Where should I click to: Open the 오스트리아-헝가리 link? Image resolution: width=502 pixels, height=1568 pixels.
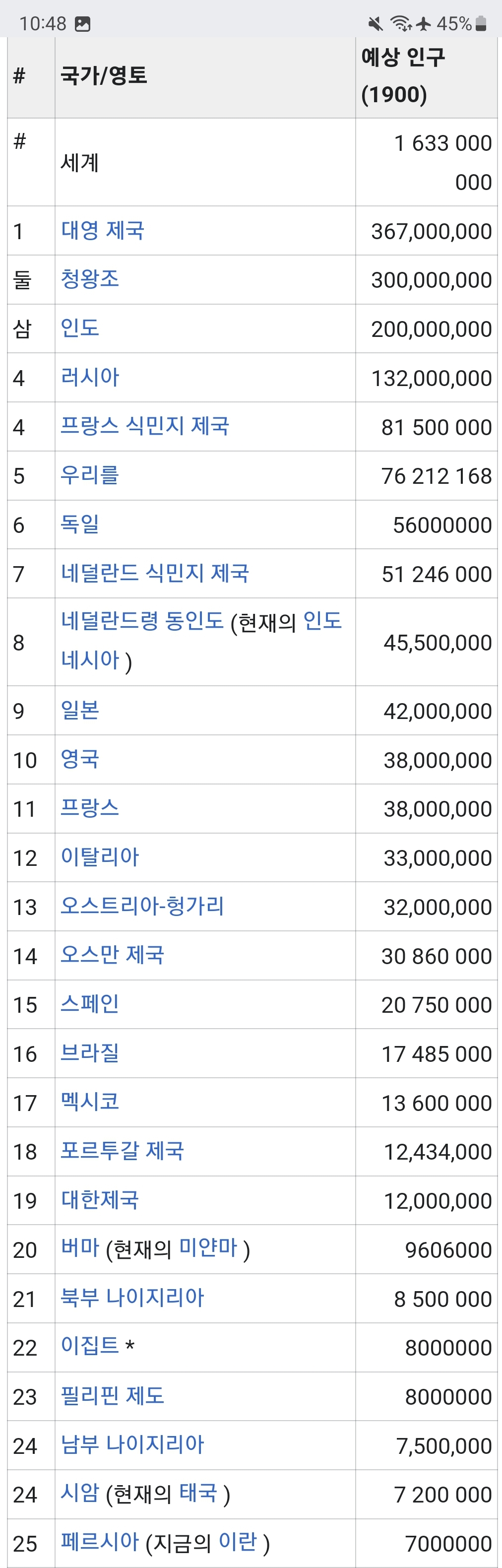click(142, 906)
